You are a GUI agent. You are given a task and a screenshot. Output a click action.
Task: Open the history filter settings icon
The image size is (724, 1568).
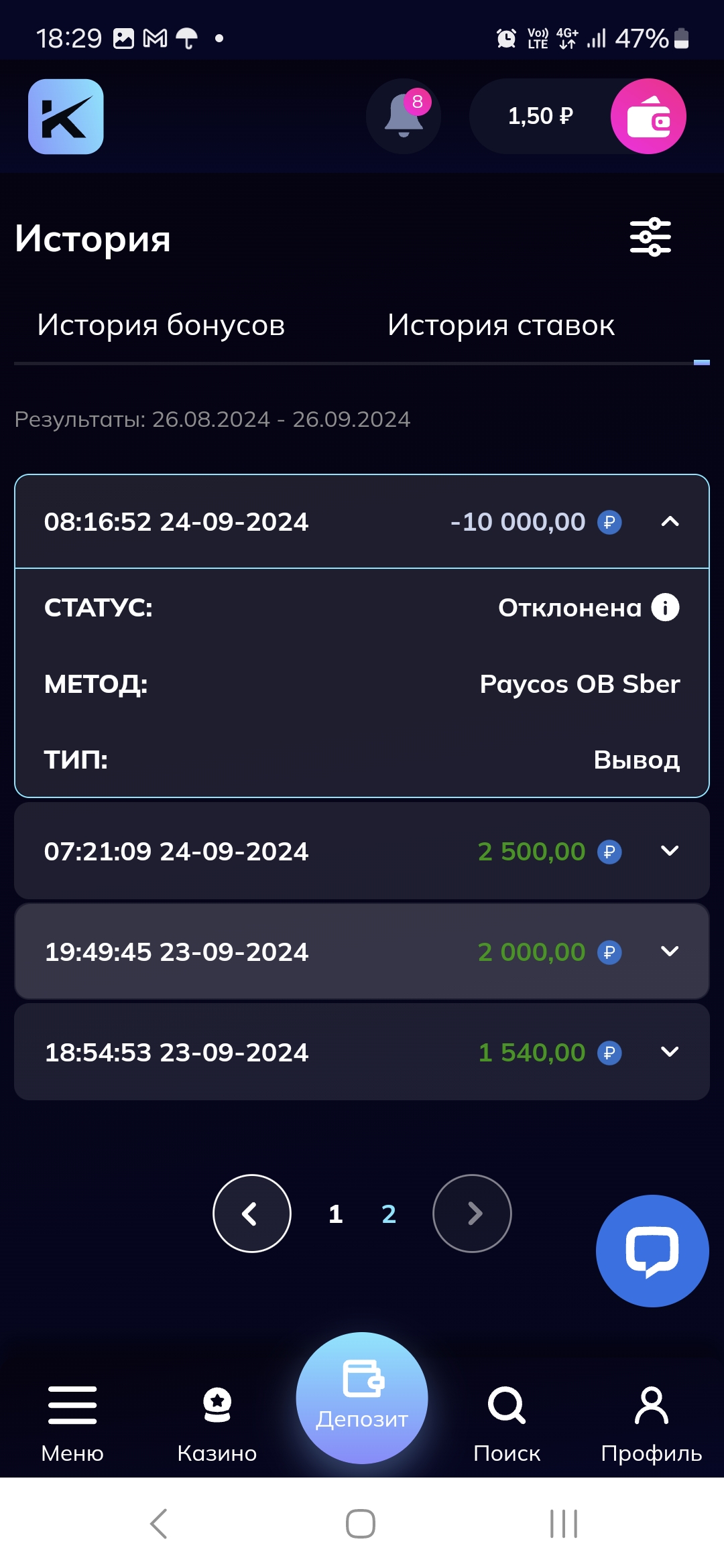point(650,237)
